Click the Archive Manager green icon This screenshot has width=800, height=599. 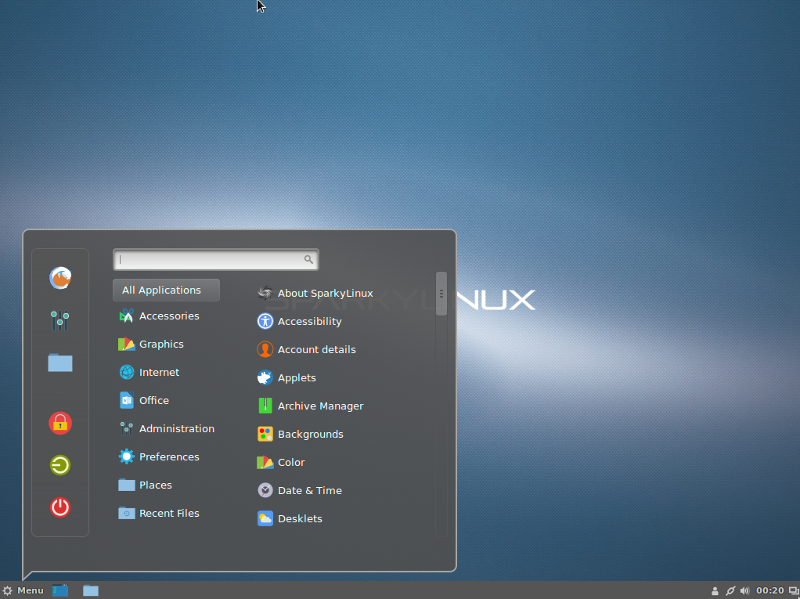point(265,406)
